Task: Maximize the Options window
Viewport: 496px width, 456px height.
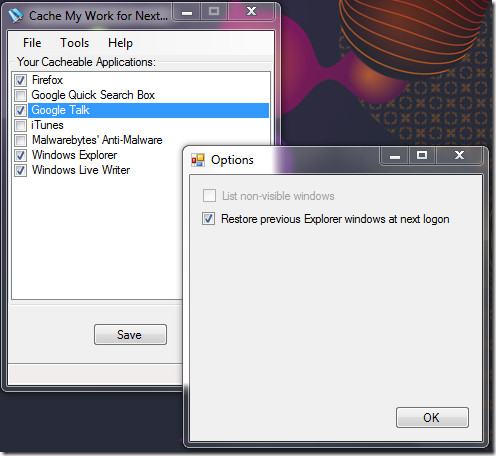Action: click(x=422, y=156)
